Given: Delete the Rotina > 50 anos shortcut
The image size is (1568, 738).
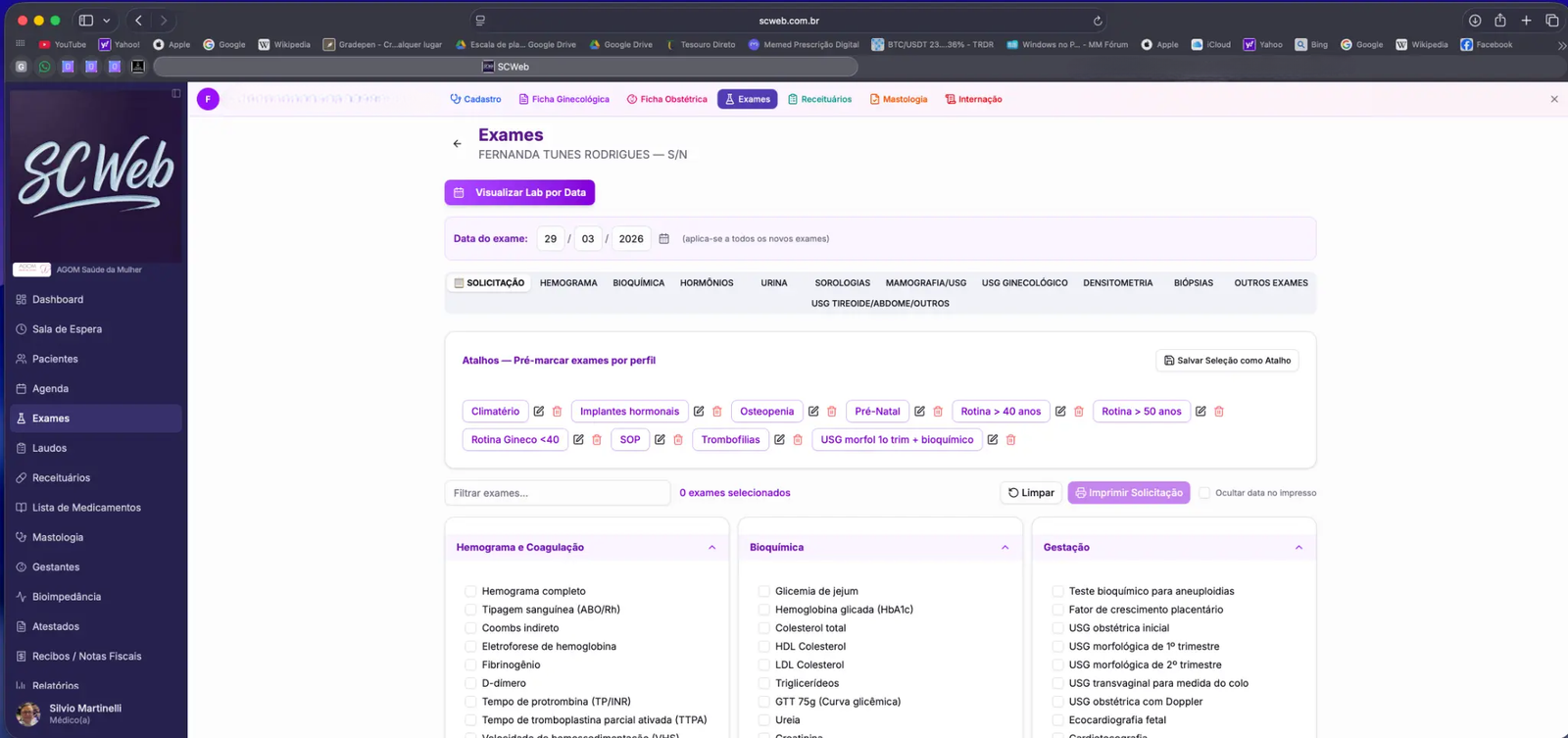Looking at the screenshot, I should [x=1219, y=412].
